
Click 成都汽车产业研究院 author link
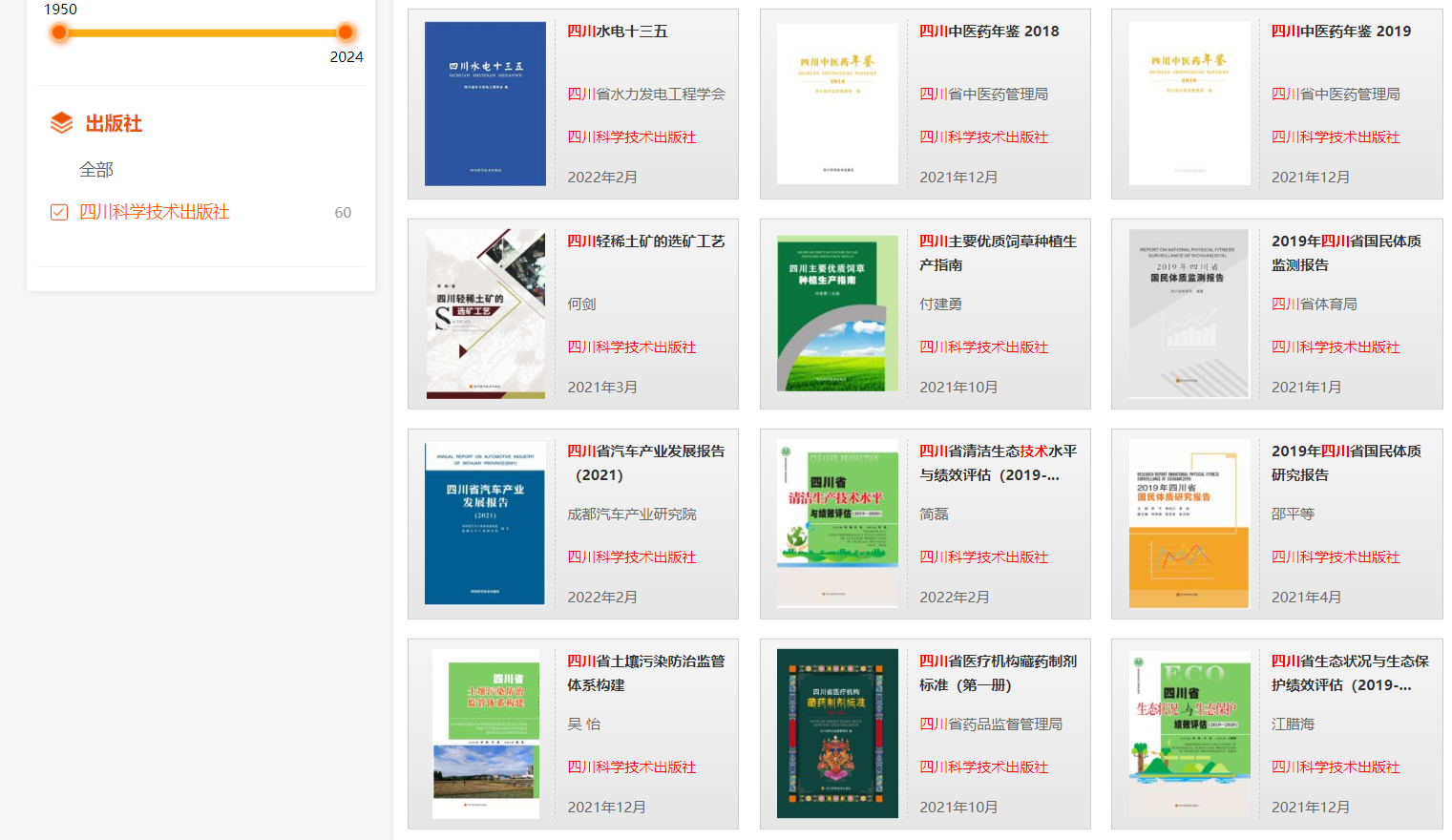632,514
